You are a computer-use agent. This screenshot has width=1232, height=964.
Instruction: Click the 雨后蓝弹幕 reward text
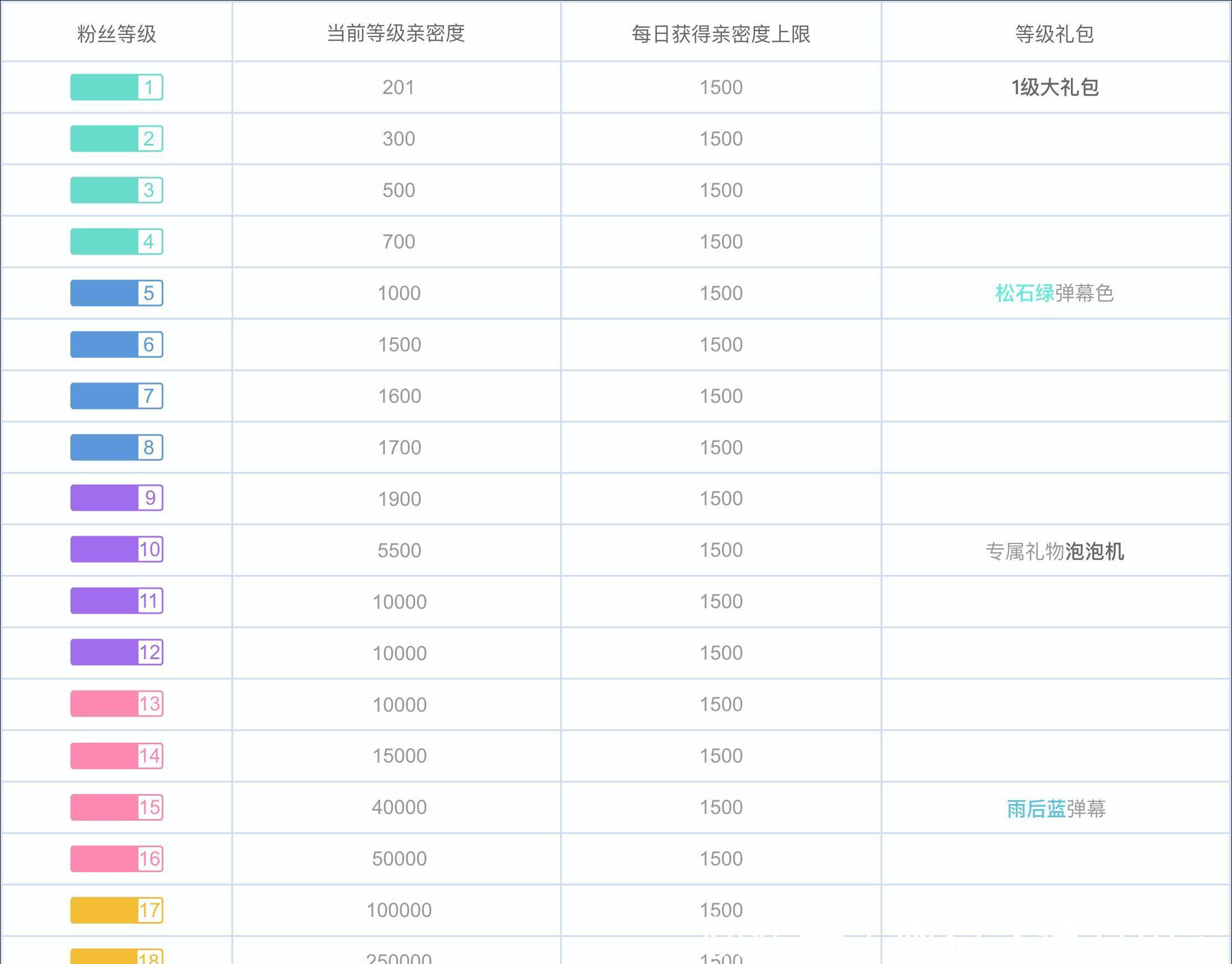click(x=1056, y=809)
